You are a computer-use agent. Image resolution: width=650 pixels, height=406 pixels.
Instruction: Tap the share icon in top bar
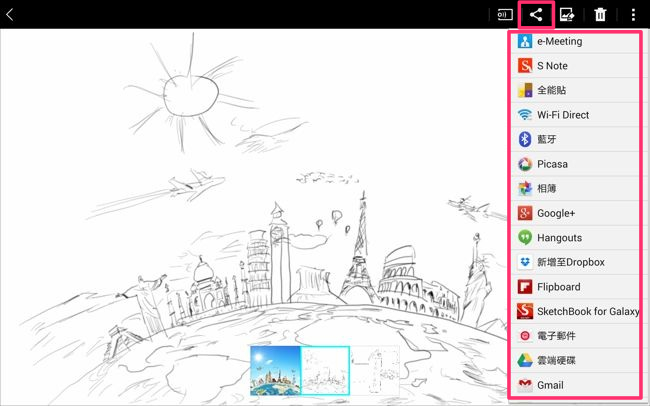pos(536,14)
